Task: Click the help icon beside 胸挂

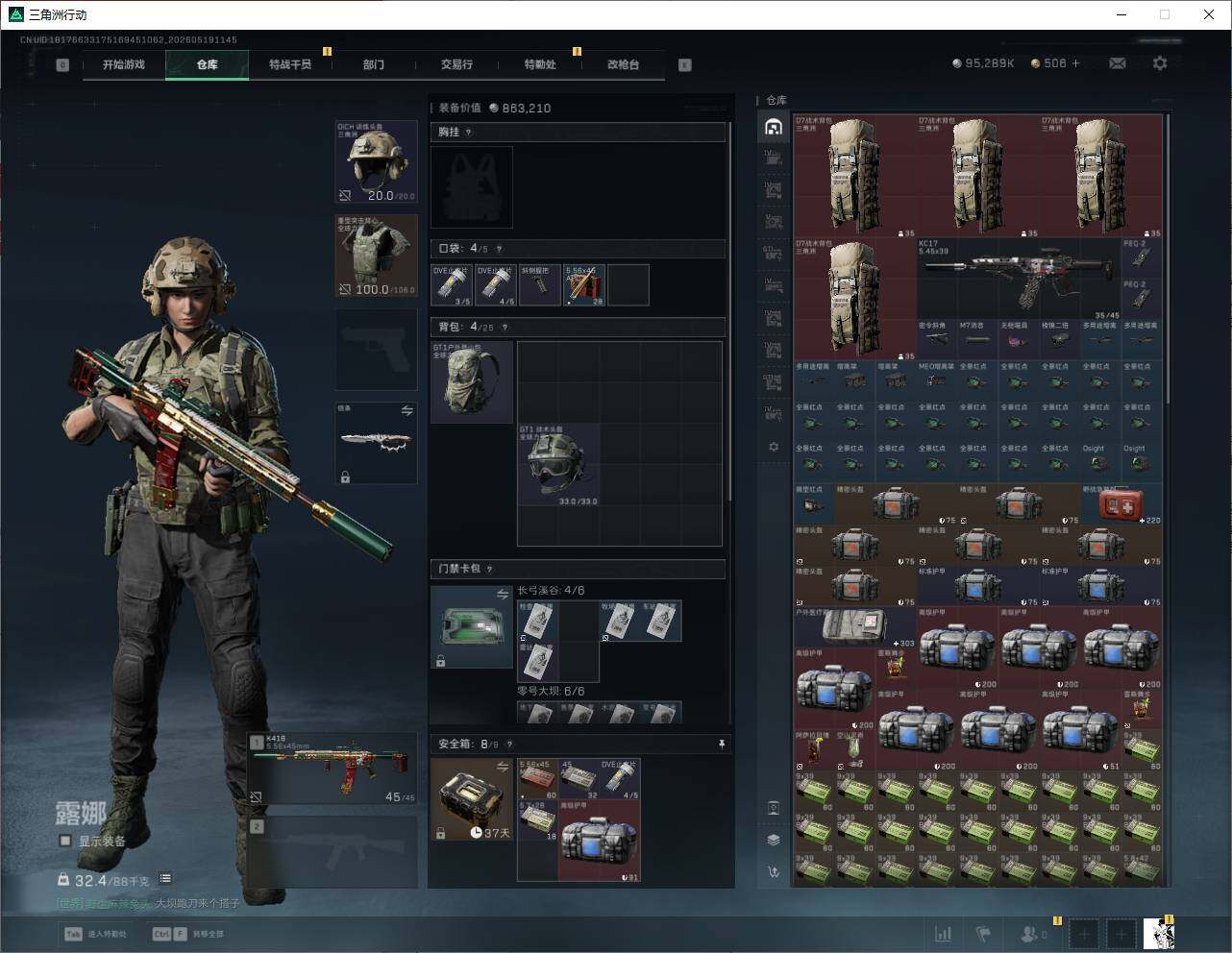Action: coord(469,133)
